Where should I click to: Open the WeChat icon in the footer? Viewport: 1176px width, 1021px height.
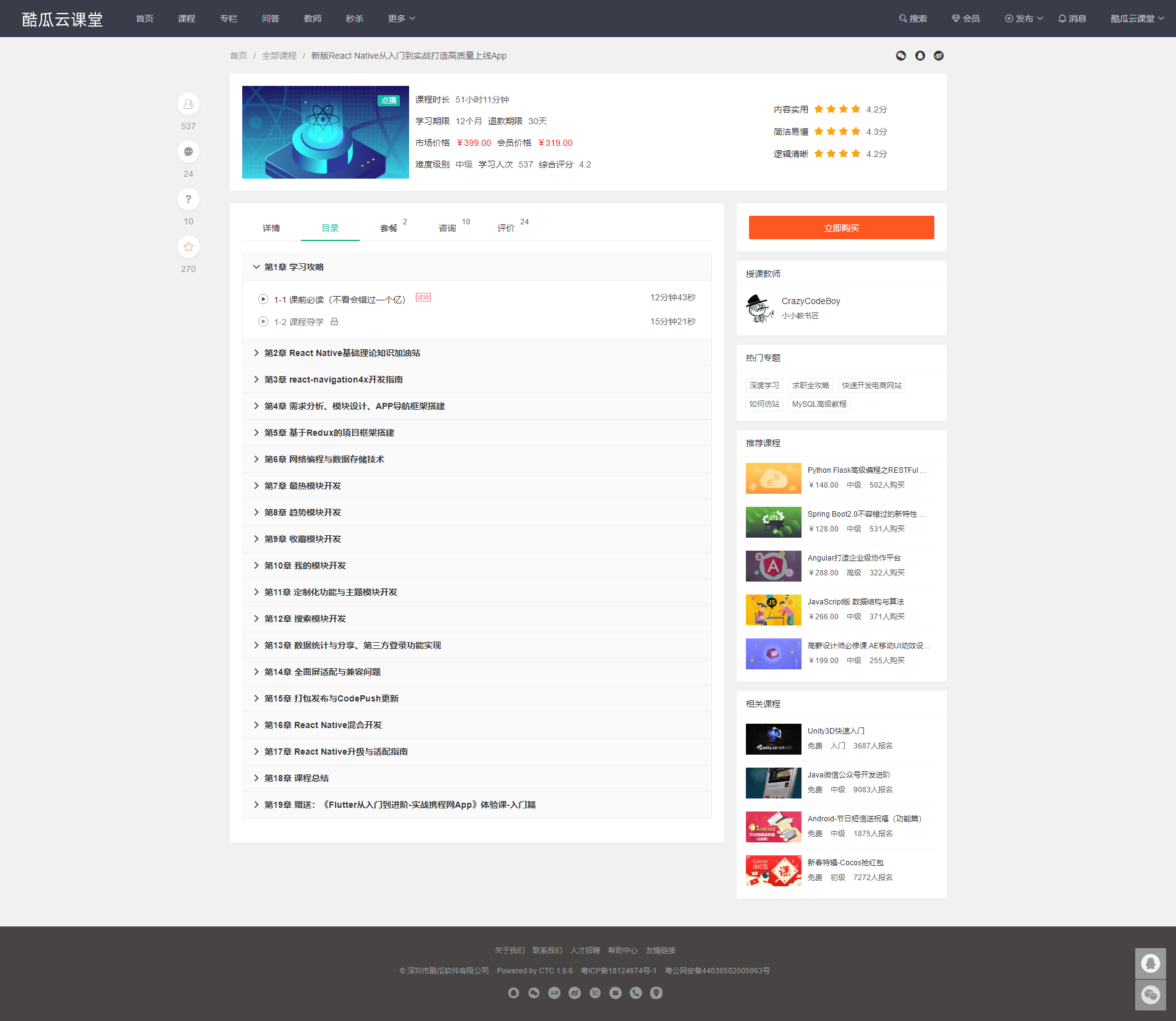point(534,993)
